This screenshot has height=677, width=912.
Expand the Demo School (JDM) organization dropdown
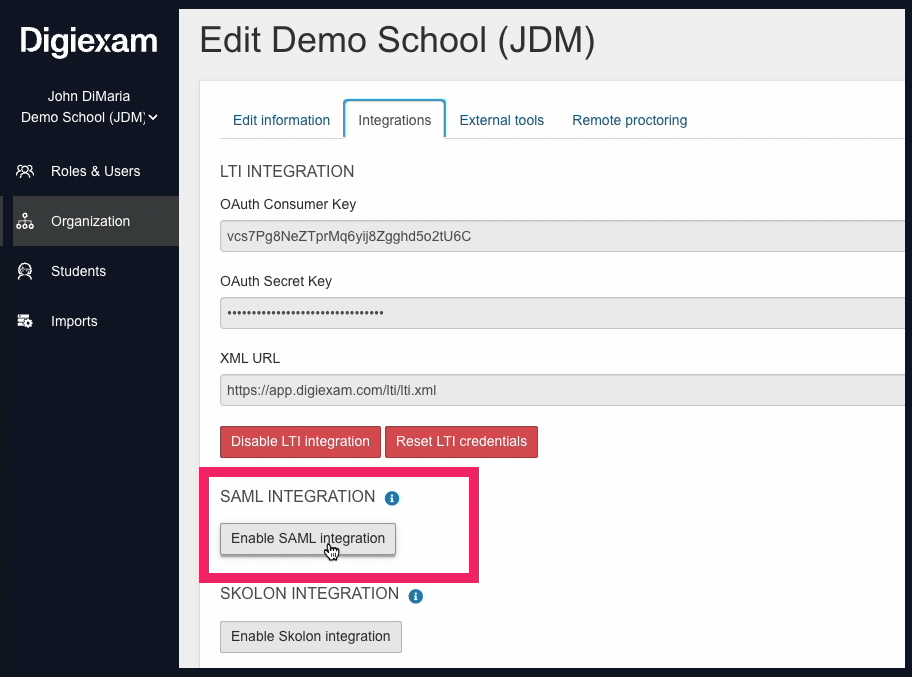coord(89,117)
